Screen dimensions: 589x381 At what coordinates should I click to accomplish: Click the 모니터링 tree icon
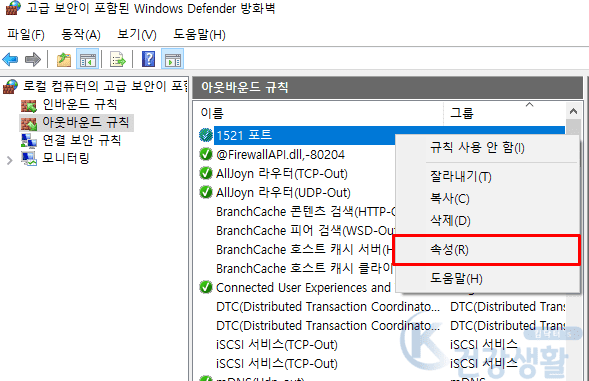(x=29, y=159)
